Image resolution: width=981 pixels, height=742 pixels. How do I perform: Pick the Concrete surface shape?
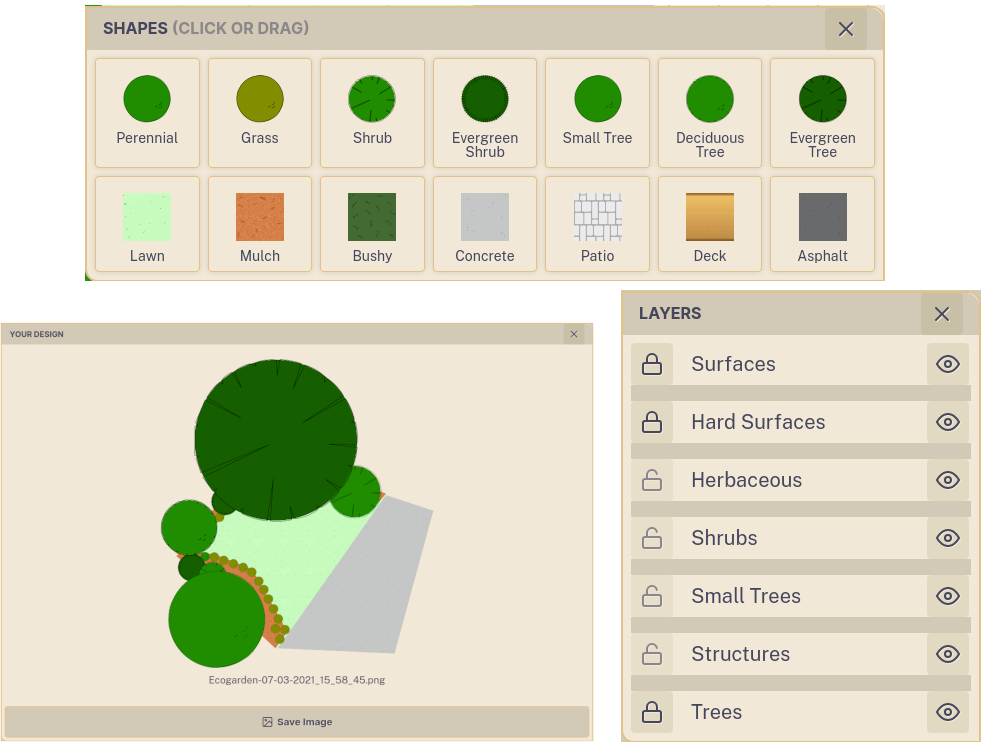tap(484, 223)
